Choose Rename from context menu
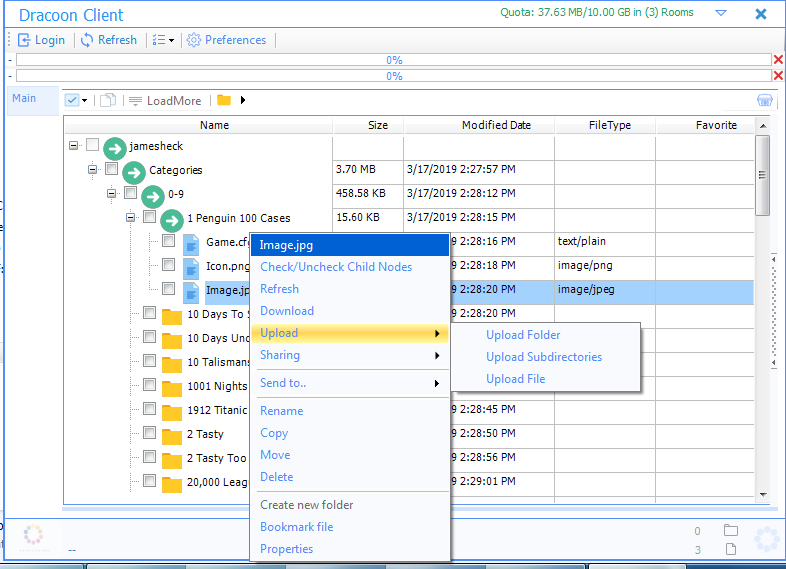This screenshot has width=786, height=569. pyautogui.click(x=350, y=411)
